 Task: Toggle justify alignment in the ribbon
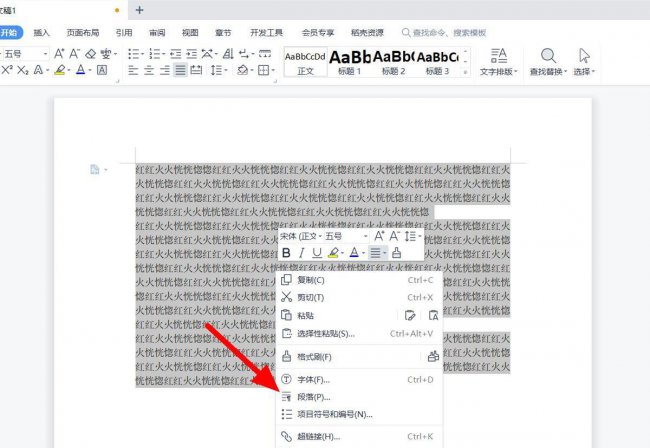pyautogui.click(x=180, y=70)
